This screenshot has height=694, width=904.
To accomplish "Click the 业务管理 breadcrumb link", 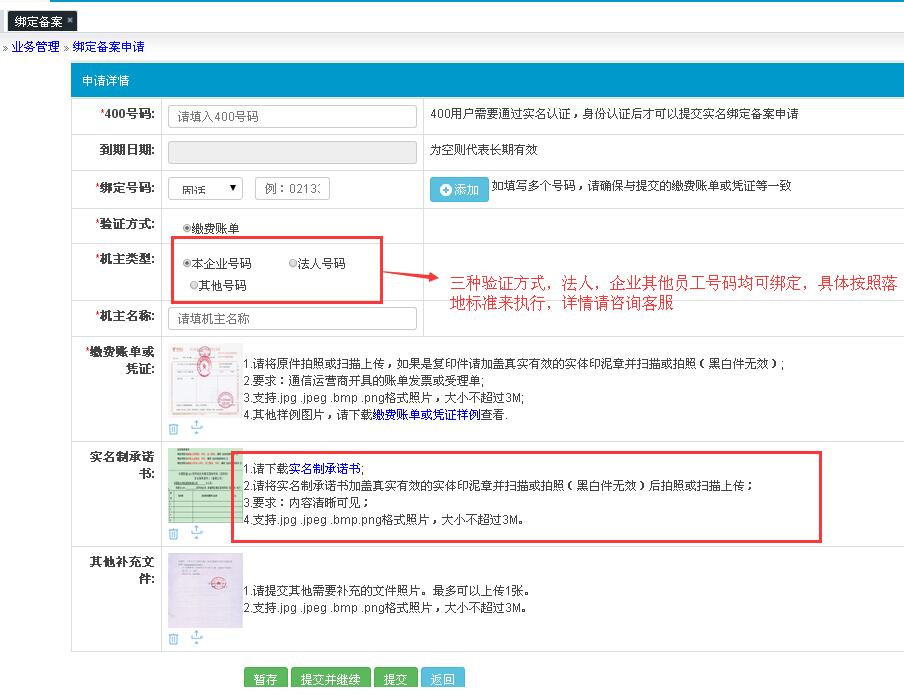I will coord(35,47).
